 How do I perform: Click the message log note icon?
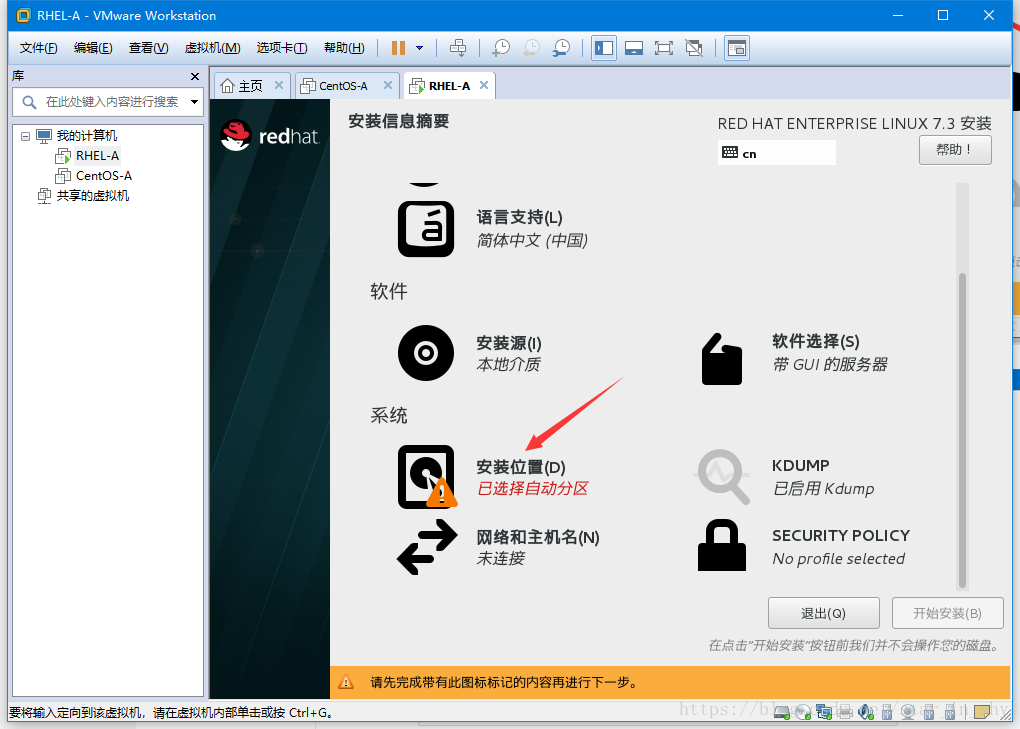click(x=981, y=712)
